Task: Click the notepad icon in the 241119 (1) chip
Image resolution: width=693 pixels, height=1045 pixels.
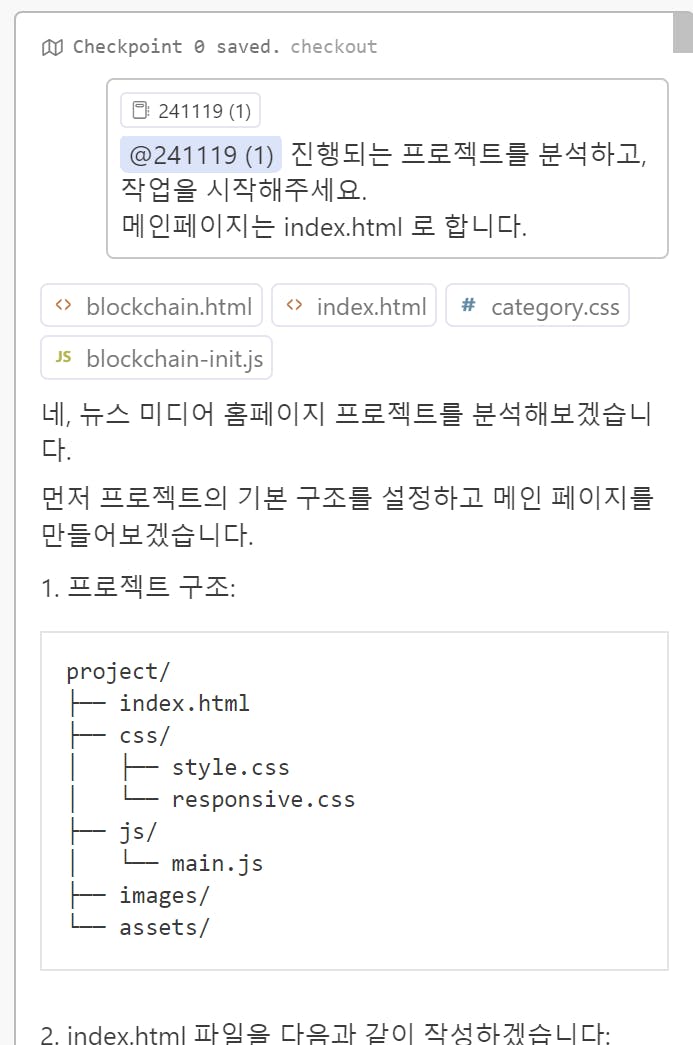Action: 141,111
